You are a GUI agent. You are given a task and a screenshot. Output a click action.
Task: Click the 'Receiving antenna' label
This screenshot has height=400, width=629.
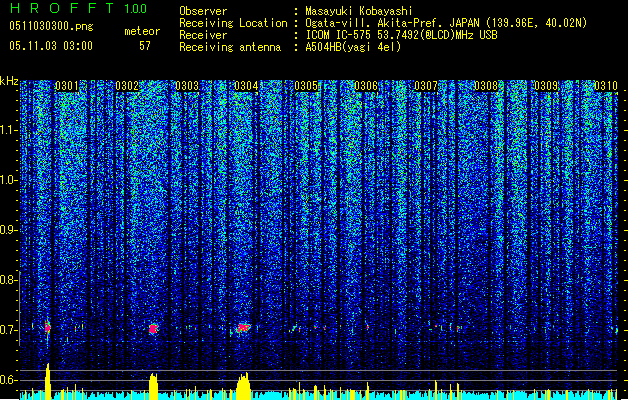230,47
